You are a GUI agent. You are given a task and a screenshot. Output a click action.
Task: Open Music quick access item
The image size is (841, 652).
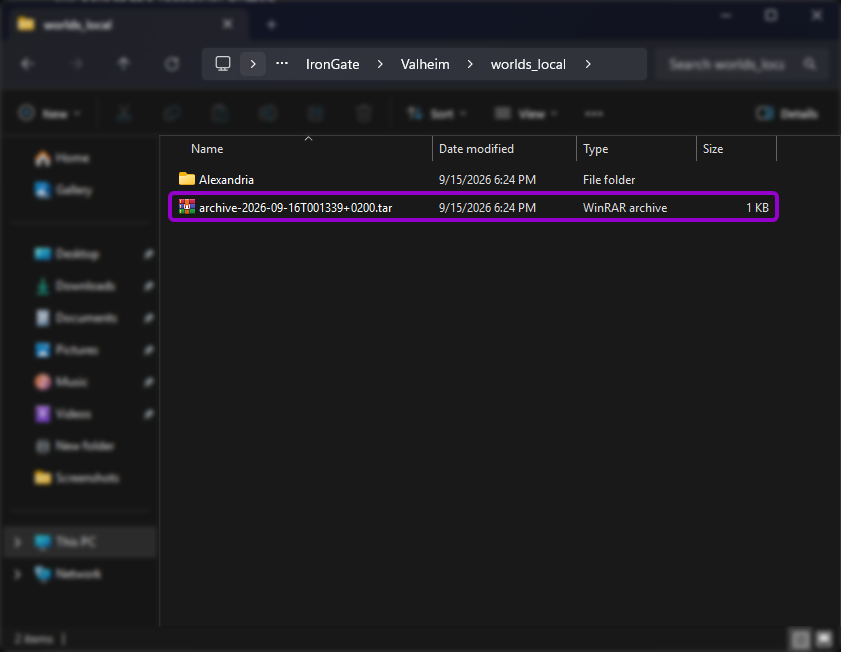click(x=61, y=382)
